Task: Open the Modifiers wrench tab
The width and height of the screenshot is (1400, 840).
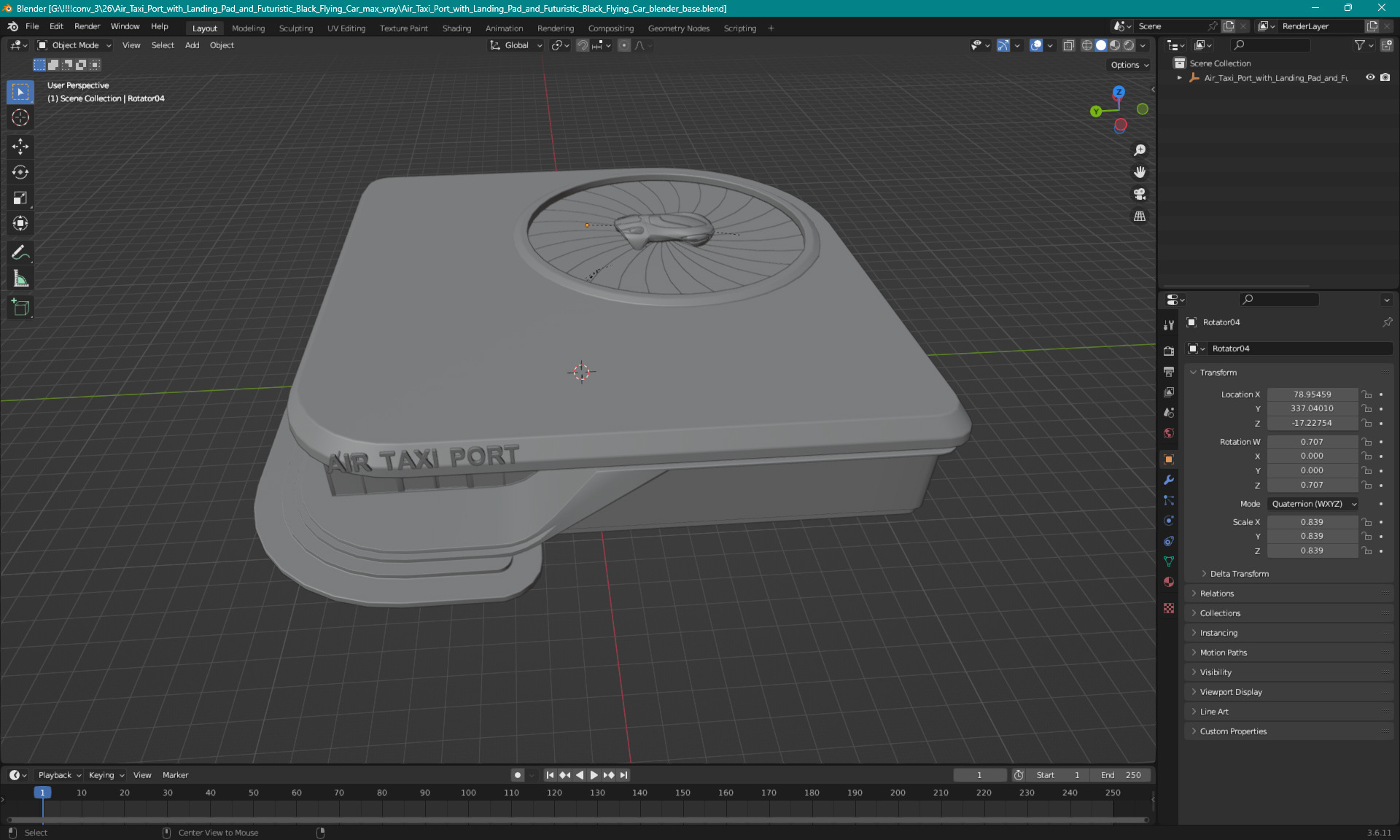Action: pos(1169,480)
